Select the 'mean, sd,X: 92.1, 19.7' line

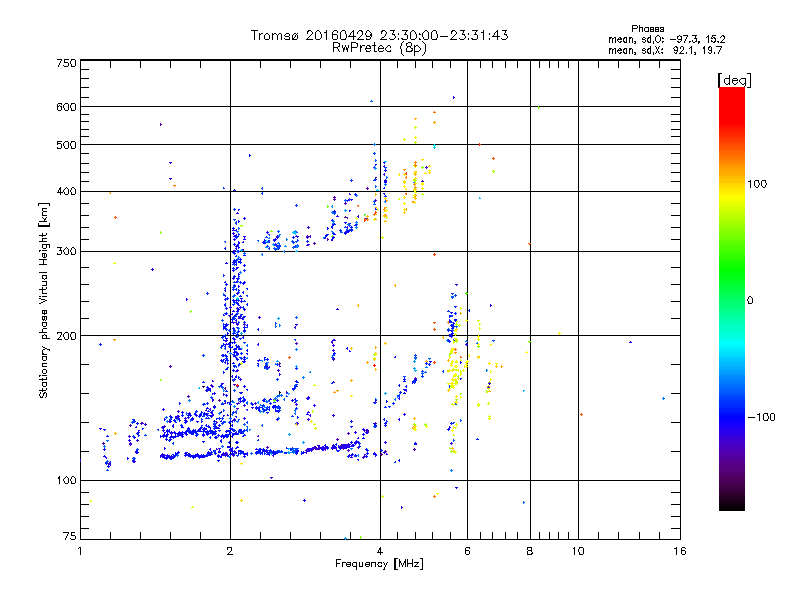(665, 50)
